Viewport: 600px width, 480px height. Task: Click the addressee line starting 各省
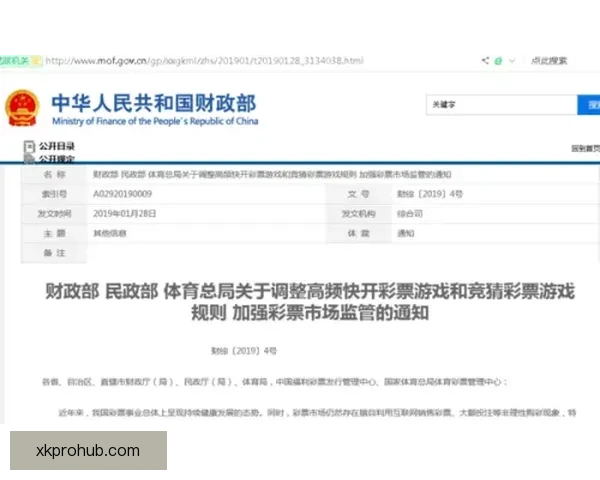(274, 382)
